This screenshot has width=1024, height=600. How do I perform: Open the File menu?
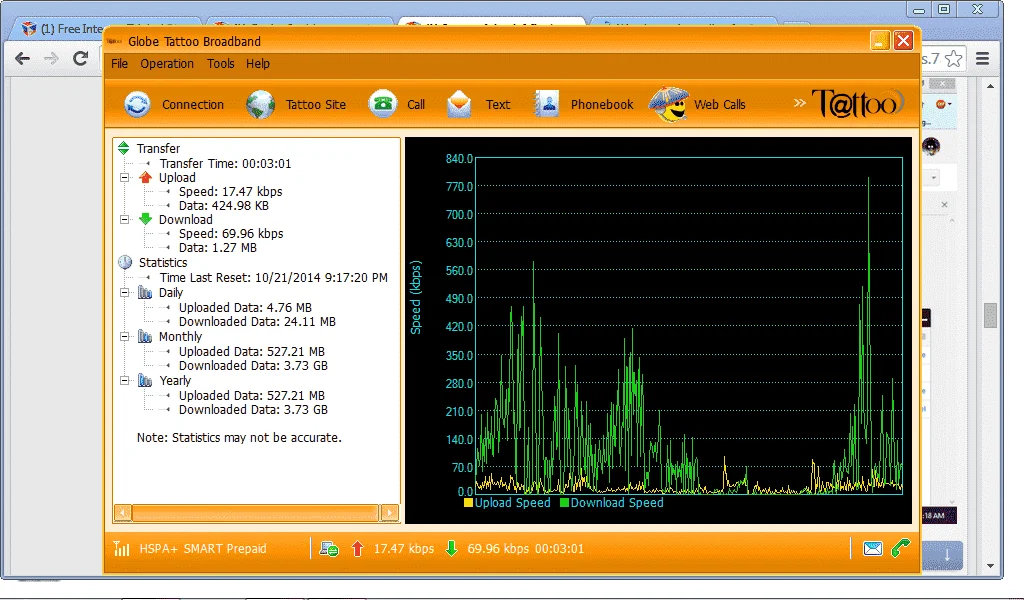120,63
